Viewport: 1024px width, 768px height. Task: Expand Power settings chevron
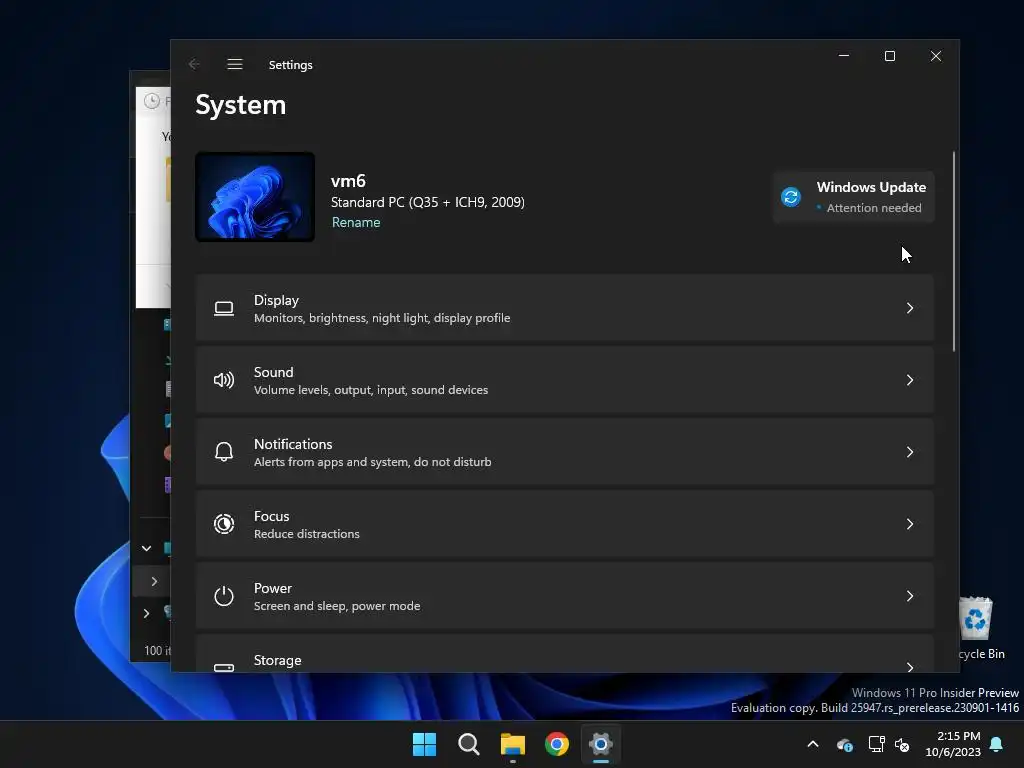[910, 596]
